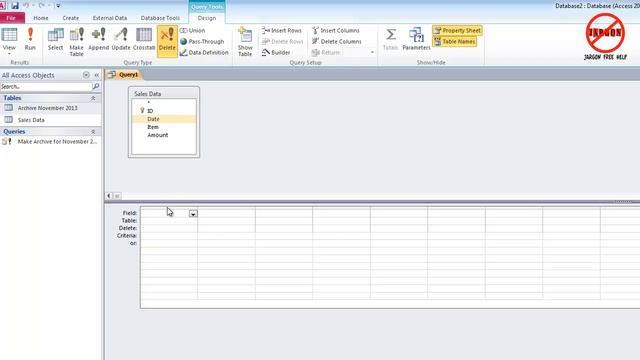This screenshot has width=640, height=360.
Task: Switch to the Create ribbon tab
Action: [x=71, y=18]
